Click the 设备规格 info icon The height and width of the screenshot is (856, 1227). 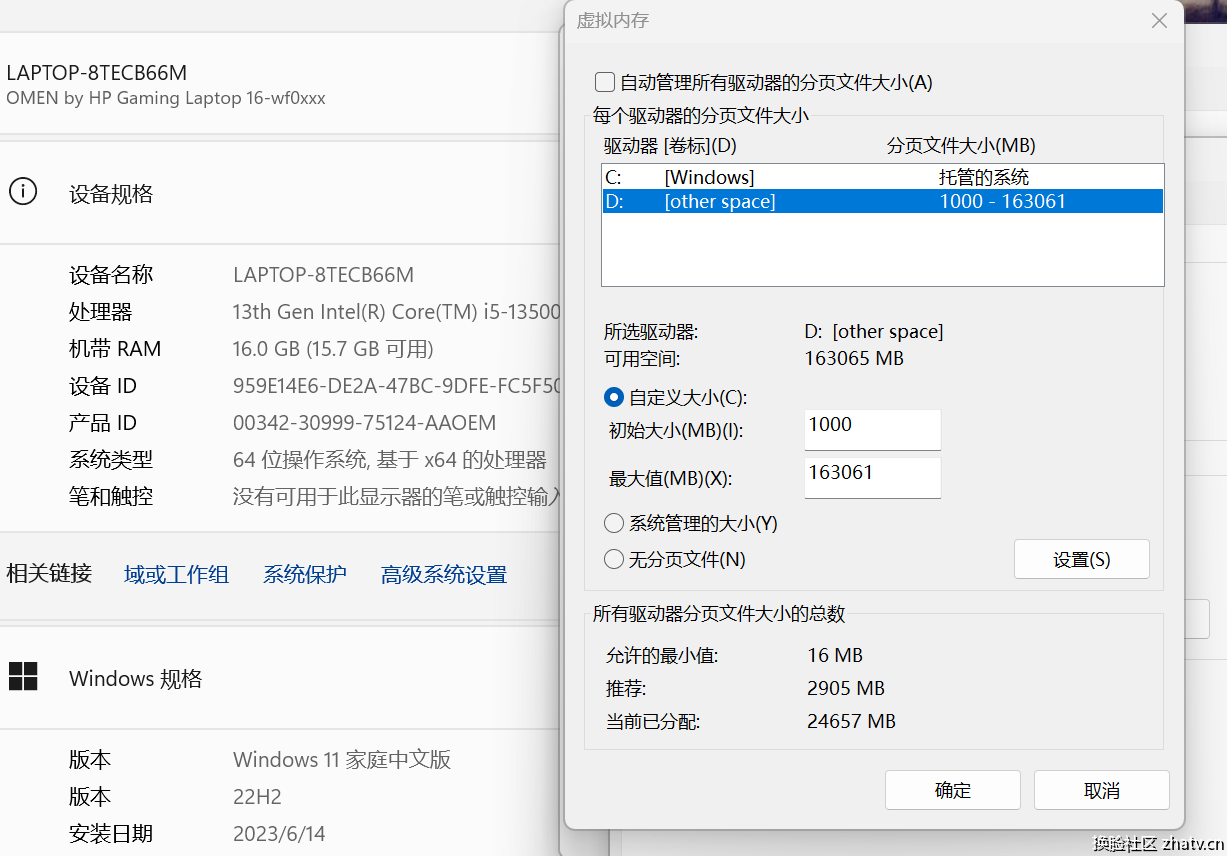(23, 191)
